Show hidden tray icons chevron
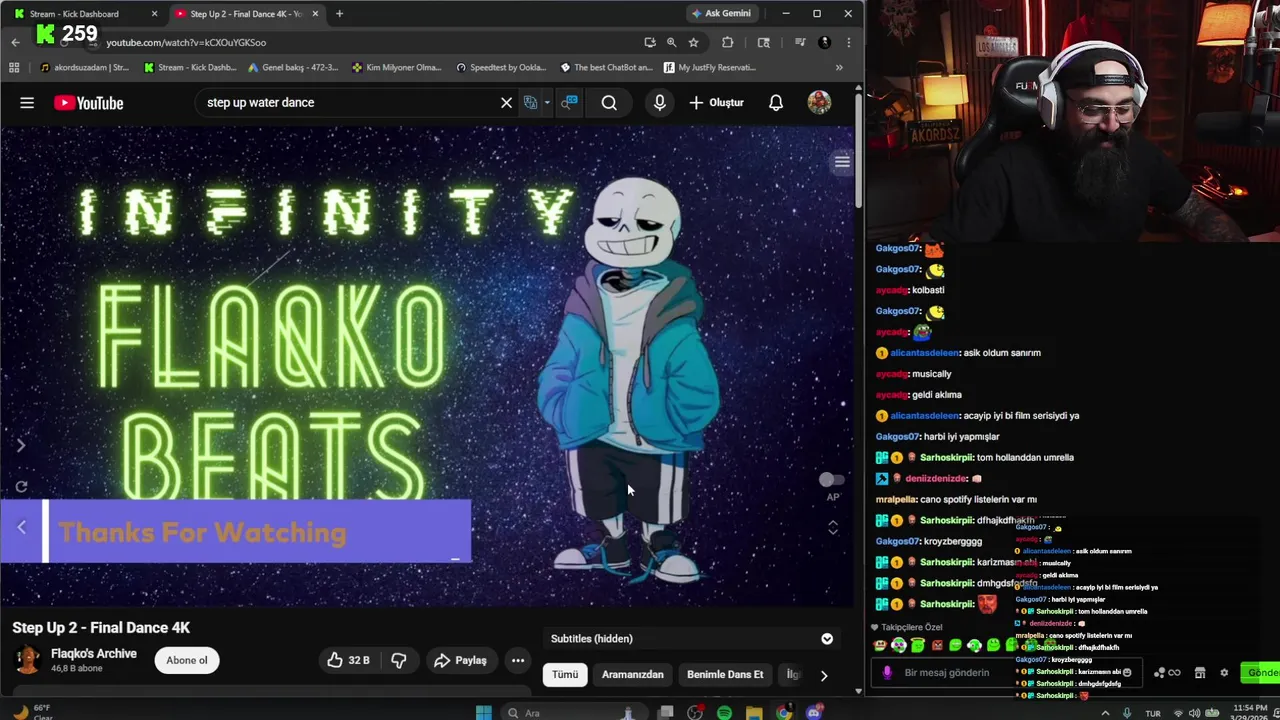This screenshot has width=1280, height=720. [1106, 713]
